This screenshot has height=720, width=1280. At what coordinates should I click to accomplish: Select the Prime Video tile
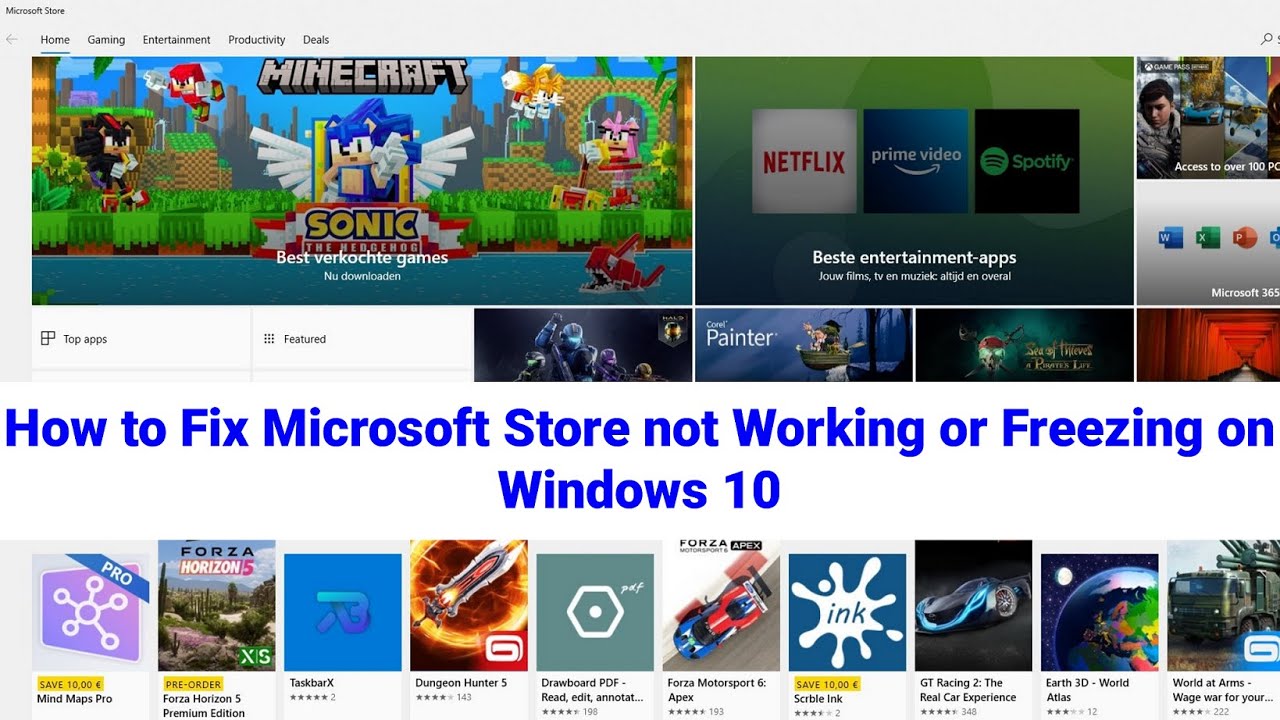[x=916, y=161]
